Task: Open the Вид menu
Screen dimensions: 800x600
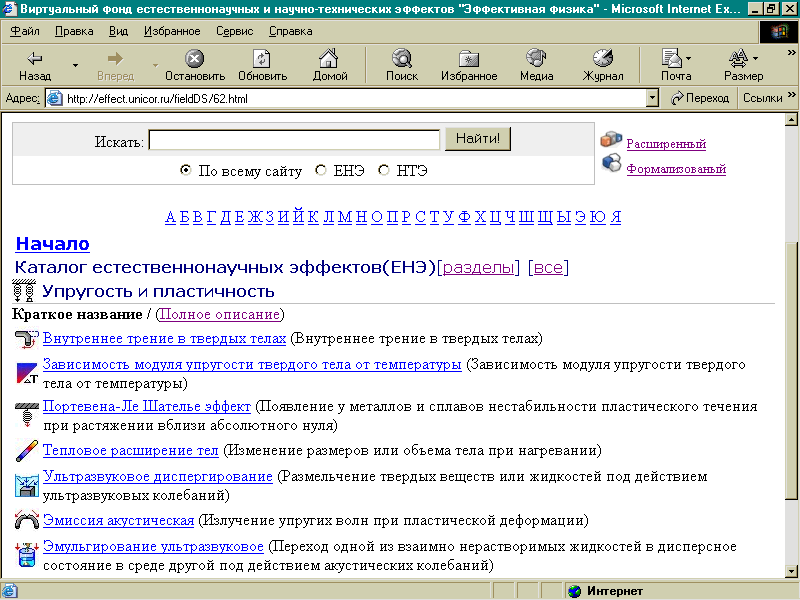Action: pyautogui.click(x=118, y=31)
